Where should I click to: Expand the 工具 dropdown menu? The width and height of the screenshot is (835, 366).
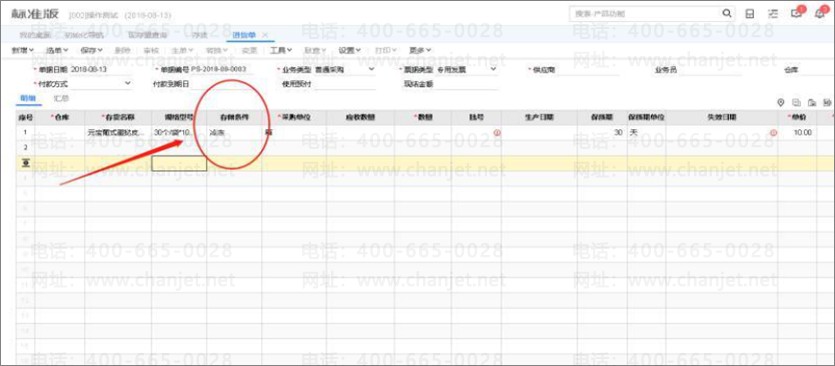281,50
